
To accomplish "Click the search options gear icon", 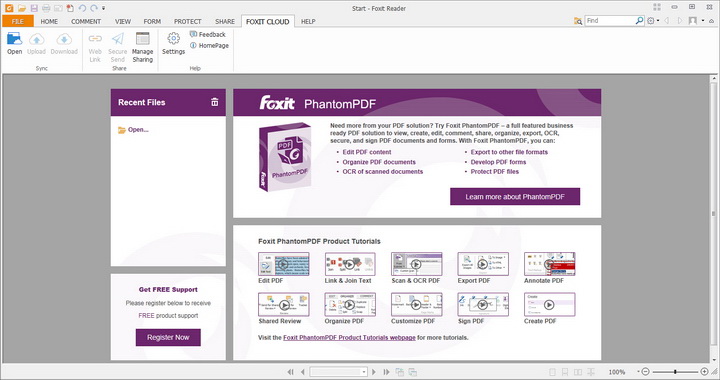I will [x=651, y=21].
